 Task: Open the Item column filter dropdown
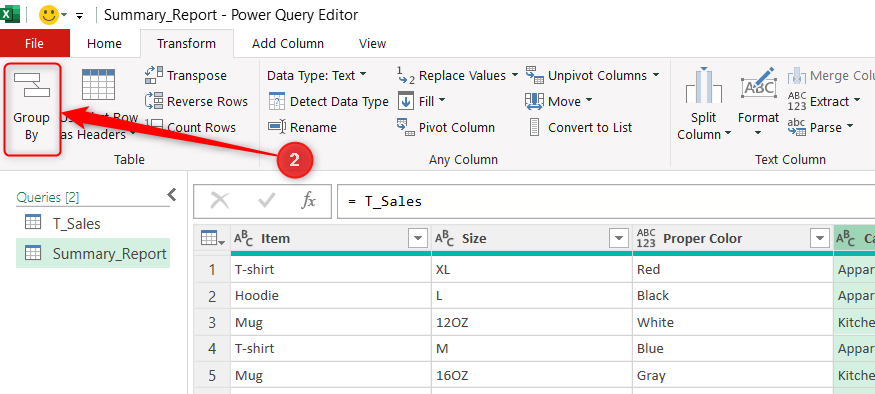pyautogui.click(x=418, y=239)
